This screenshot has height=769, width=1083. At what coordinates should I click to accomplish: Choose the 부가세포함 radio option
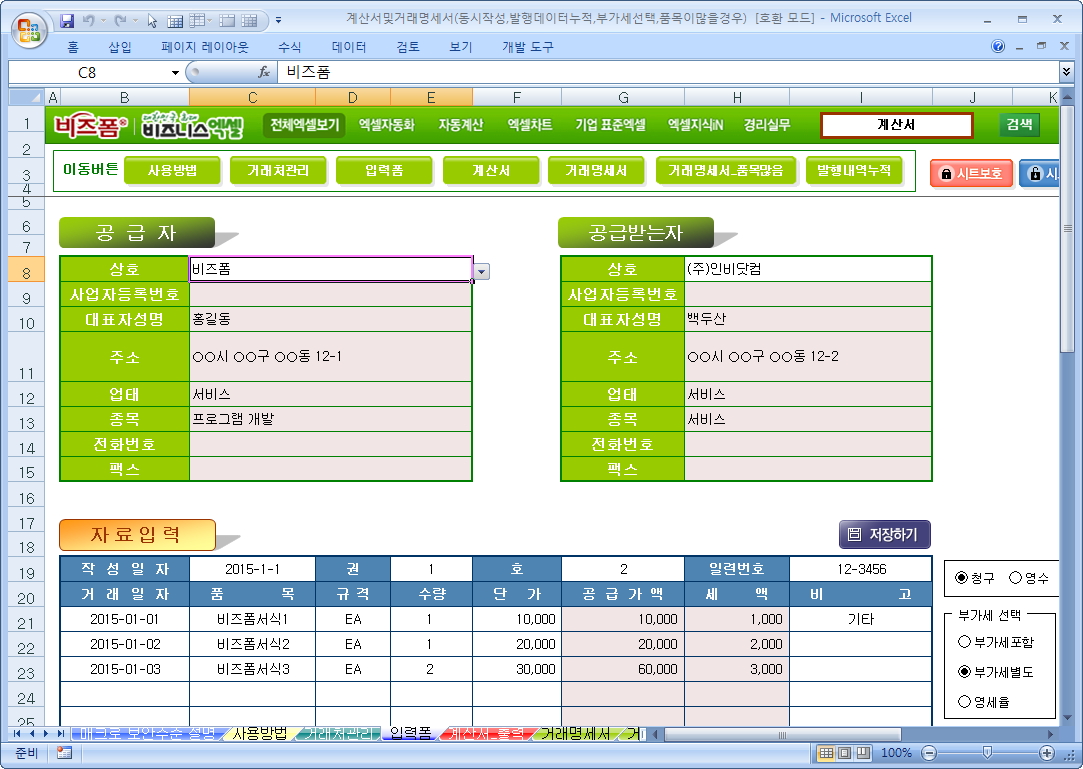click(x=965, y=641)
